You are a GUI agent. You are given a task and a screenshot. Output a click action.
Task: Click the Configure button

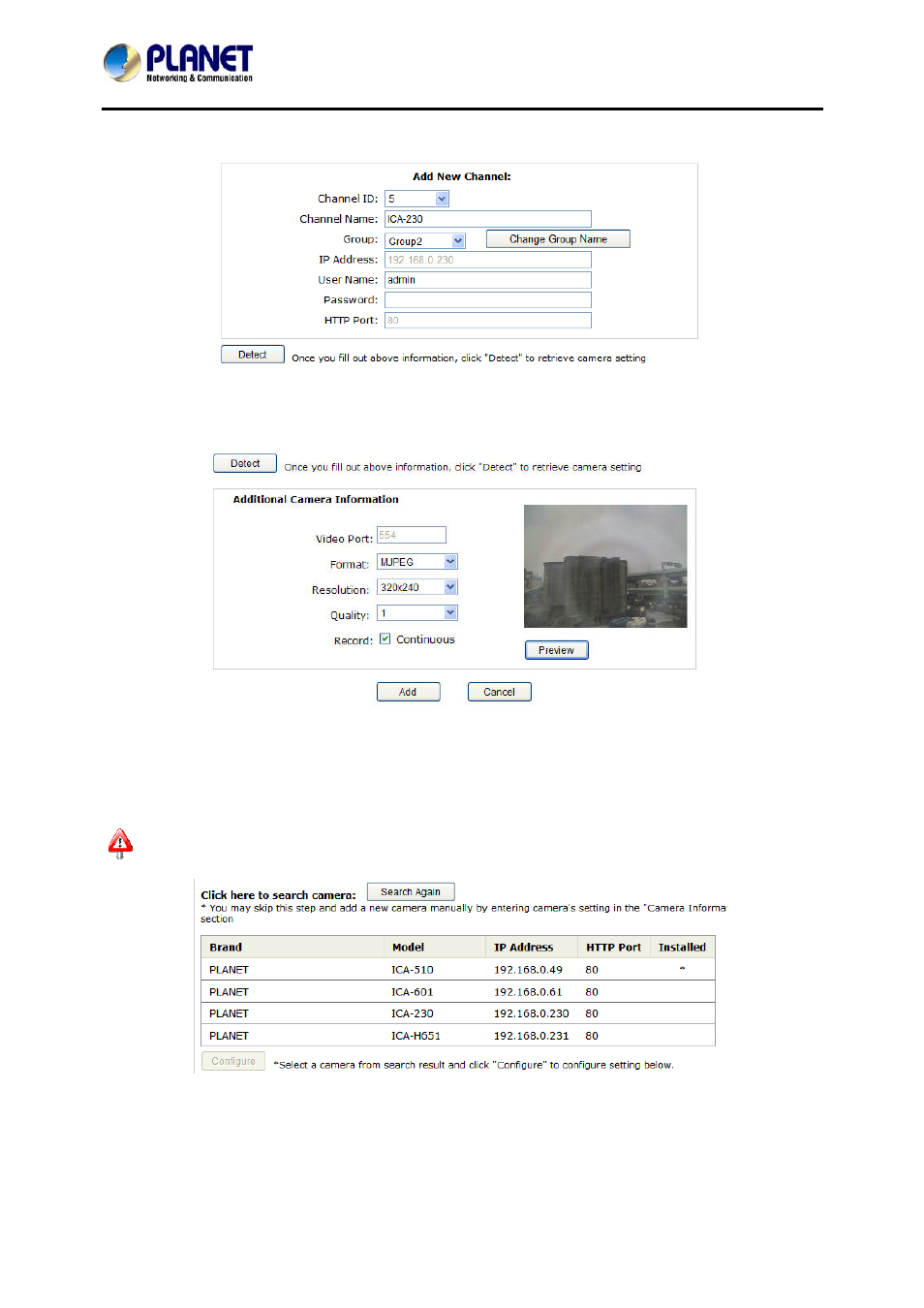(233, 1061)
